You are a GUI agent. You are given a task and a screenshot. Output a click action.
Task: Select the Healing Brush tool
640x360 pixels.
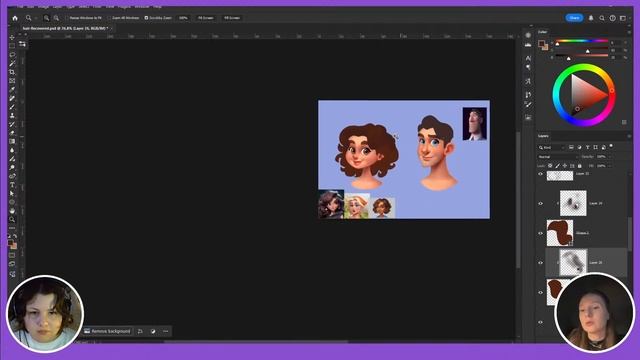coord(12,98)
